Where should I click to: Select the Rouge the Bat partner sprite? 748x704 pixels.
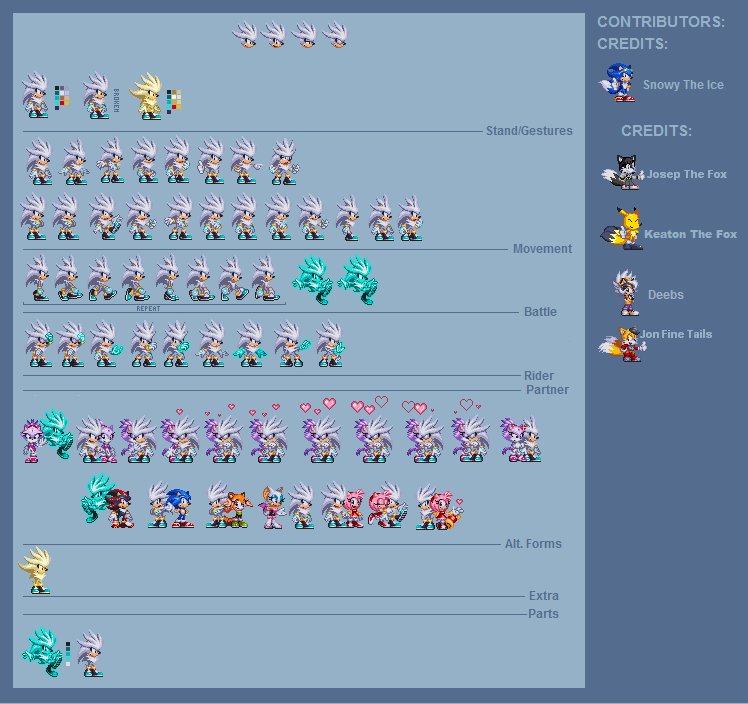click(x=273, y=507)
